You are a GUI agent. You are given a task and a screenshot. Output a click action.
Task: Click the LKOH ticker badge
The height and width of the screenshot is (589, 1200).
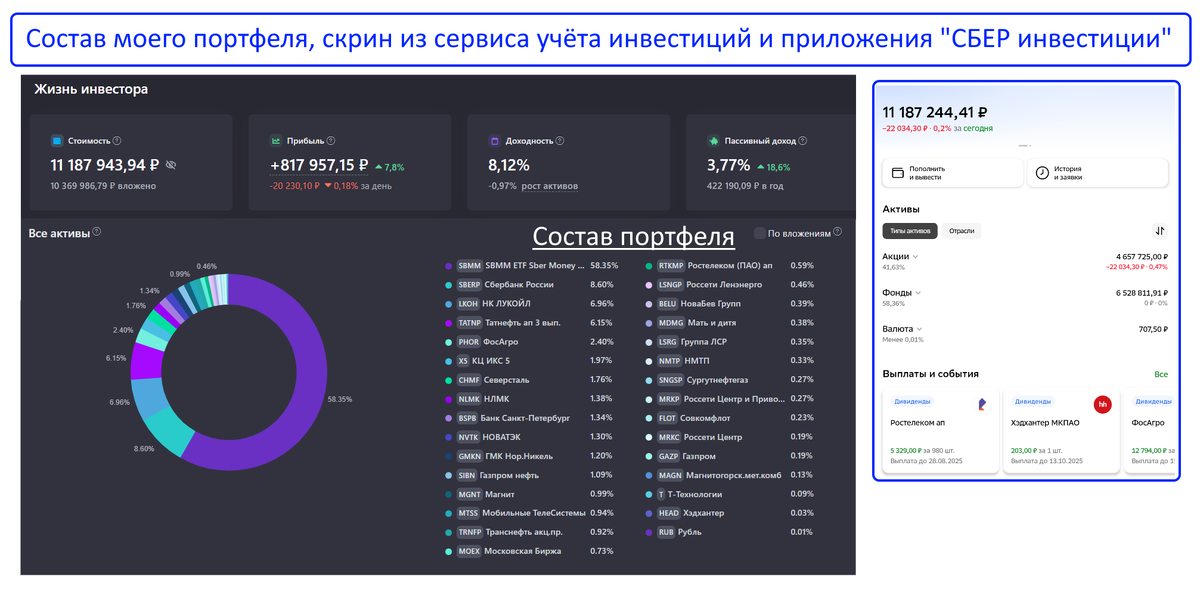click(468, 304)
